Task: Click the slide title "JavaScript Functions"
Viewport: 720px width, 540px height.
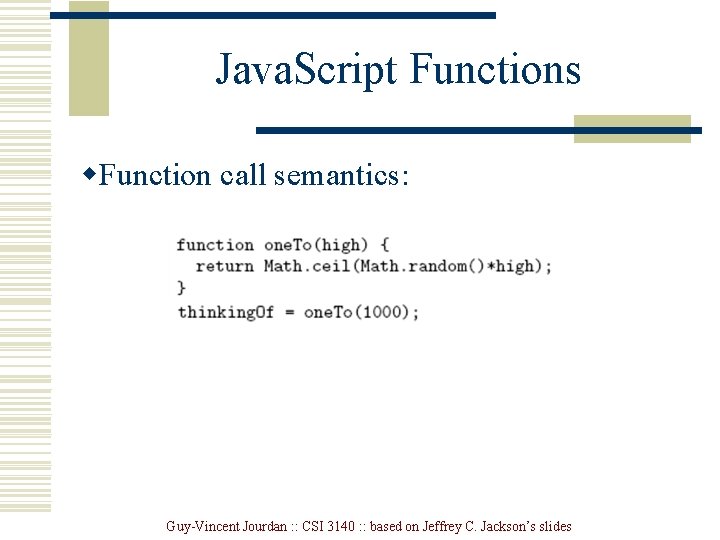Action: pyautogui.click(x=398, y=70)
